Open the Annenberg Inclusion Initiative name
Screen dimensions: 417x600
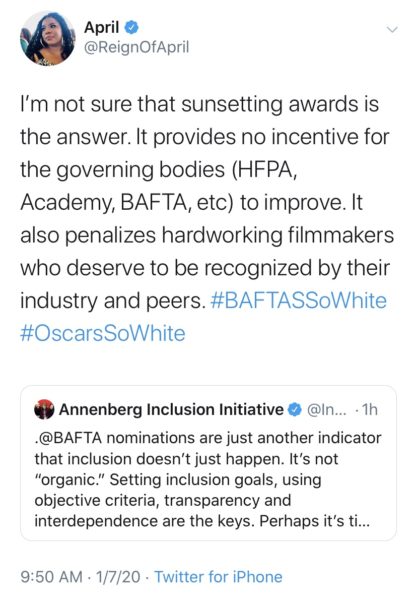point(171,409)
